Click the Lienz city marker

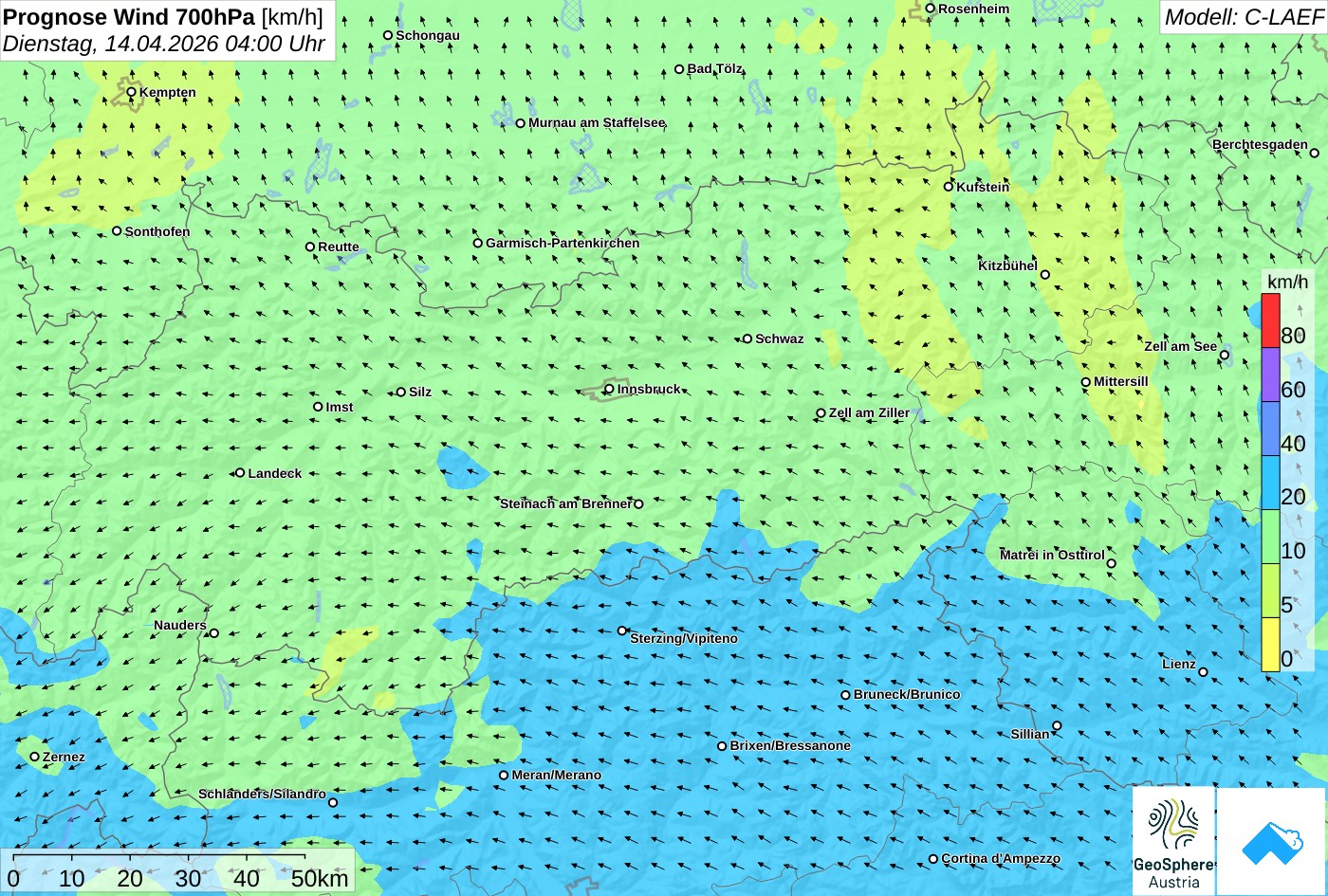[1203, 672]
